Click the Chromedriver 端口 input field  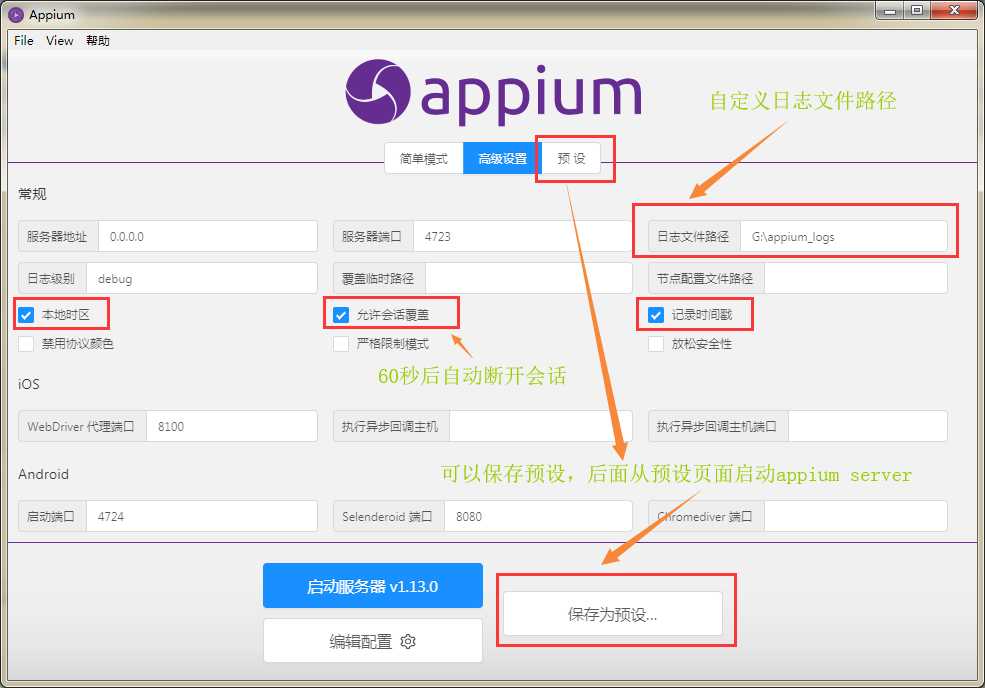[856, 516]
